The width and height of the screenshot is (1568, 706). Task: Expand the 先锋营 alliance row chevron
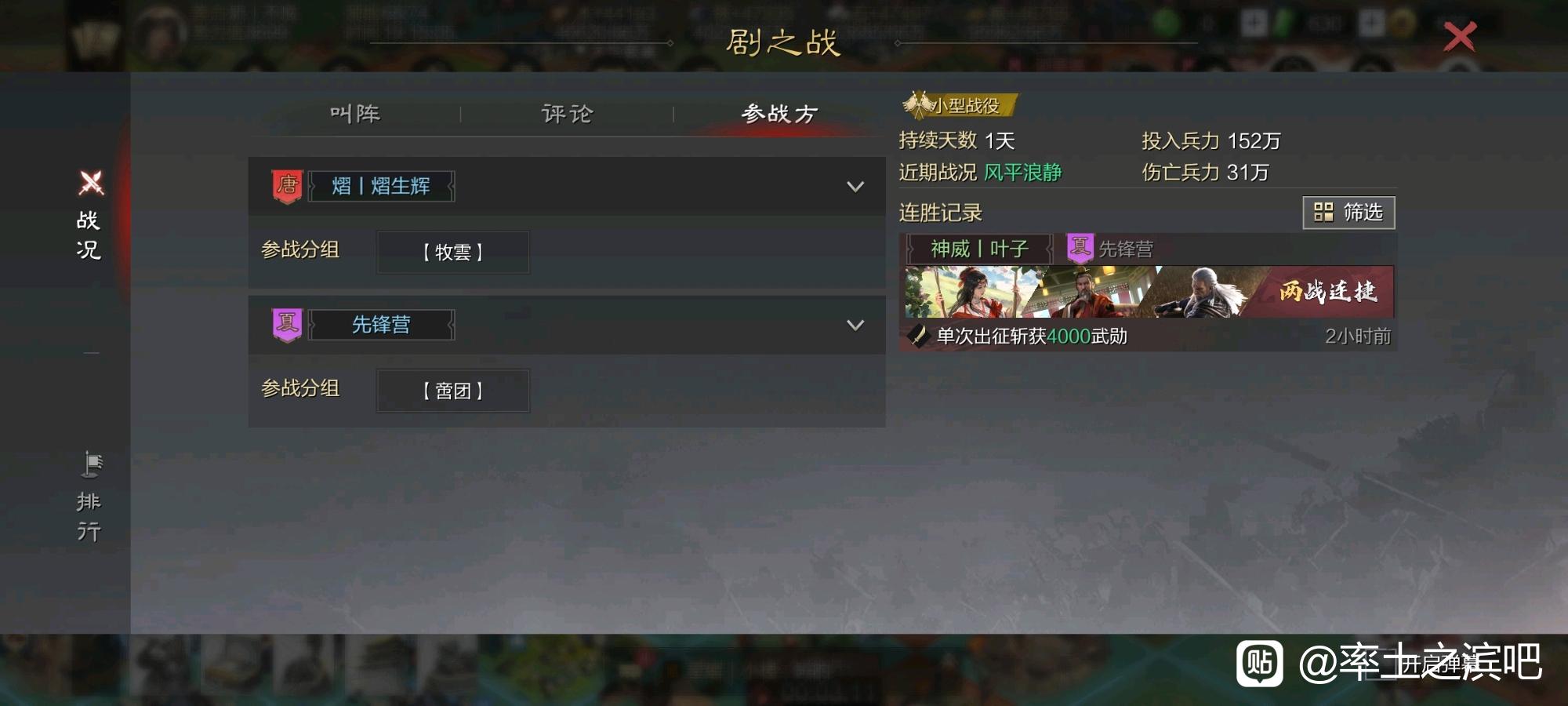[x=855, y=325]
